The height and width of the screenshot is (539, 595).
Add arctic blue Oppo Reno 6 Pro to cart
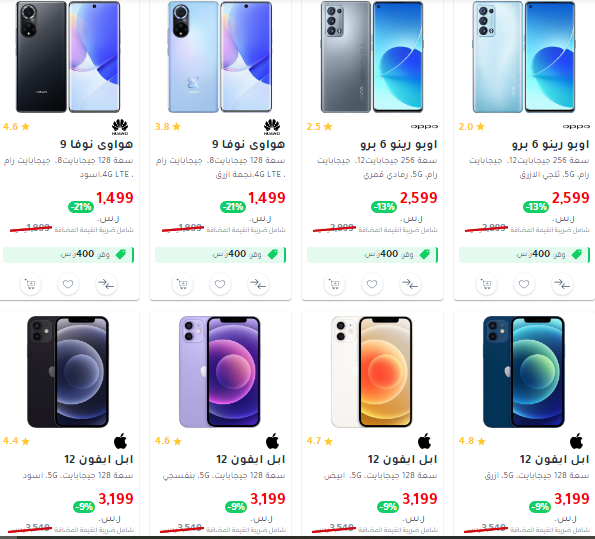(486, 284)
